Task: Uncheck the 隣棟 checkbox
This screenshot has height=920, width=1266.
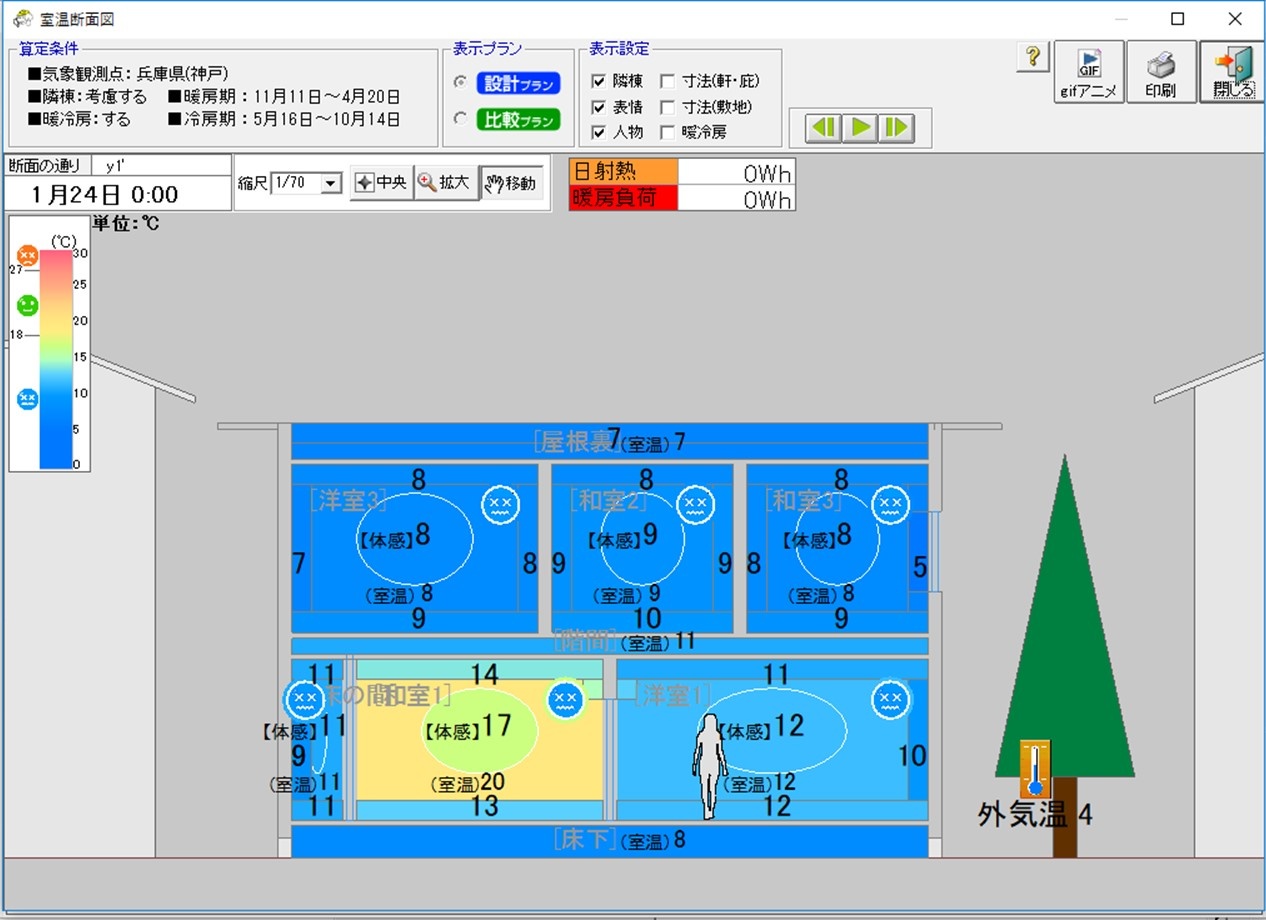Action: pyautogui.click(x=599, y=81)
